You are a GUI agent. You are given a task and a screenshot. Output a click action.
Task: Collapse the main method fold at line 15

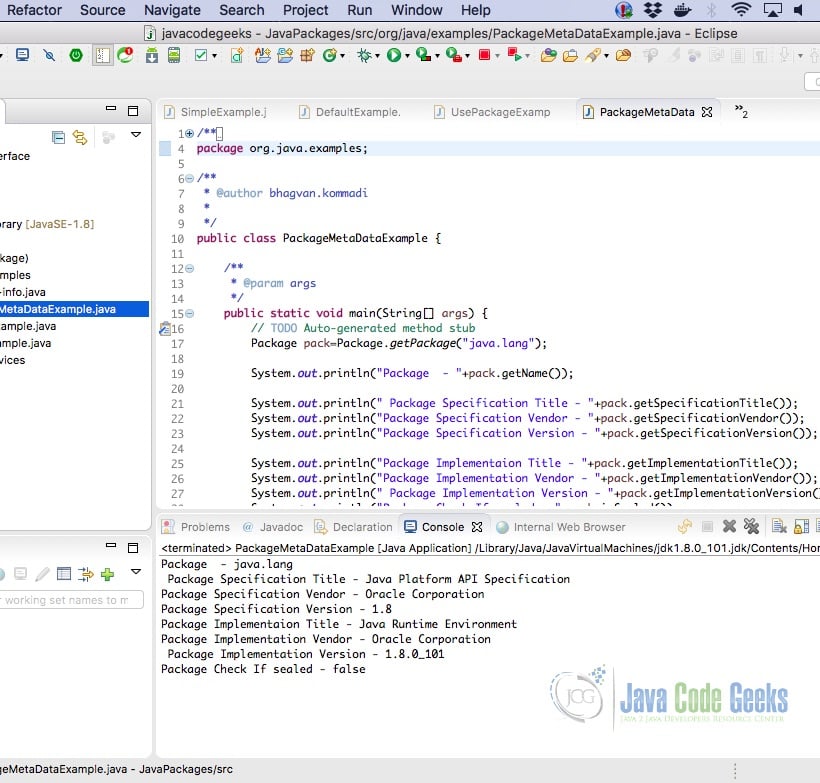(189, 312)
